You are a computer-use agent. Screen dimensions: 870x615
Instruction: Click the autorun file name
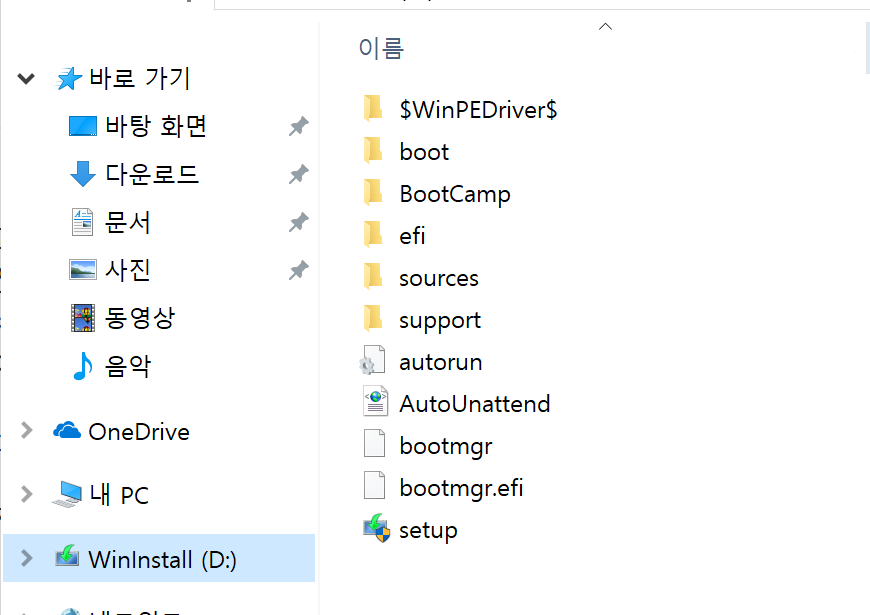(441, 362)
